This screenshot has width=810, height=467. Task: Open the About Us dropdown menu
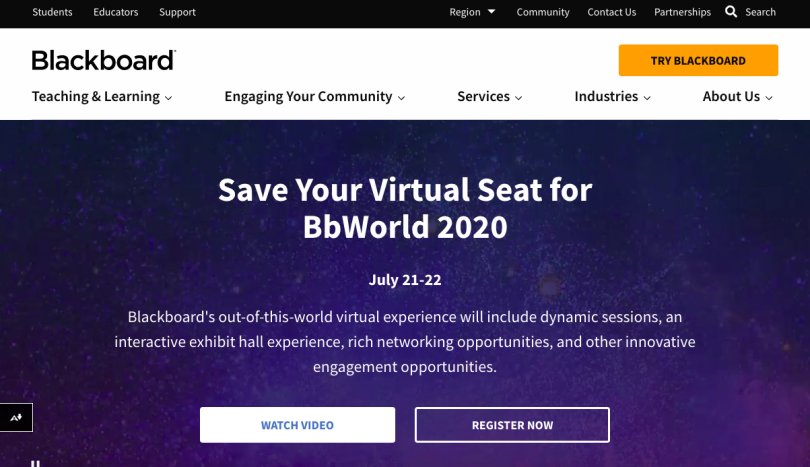[738, 97]
